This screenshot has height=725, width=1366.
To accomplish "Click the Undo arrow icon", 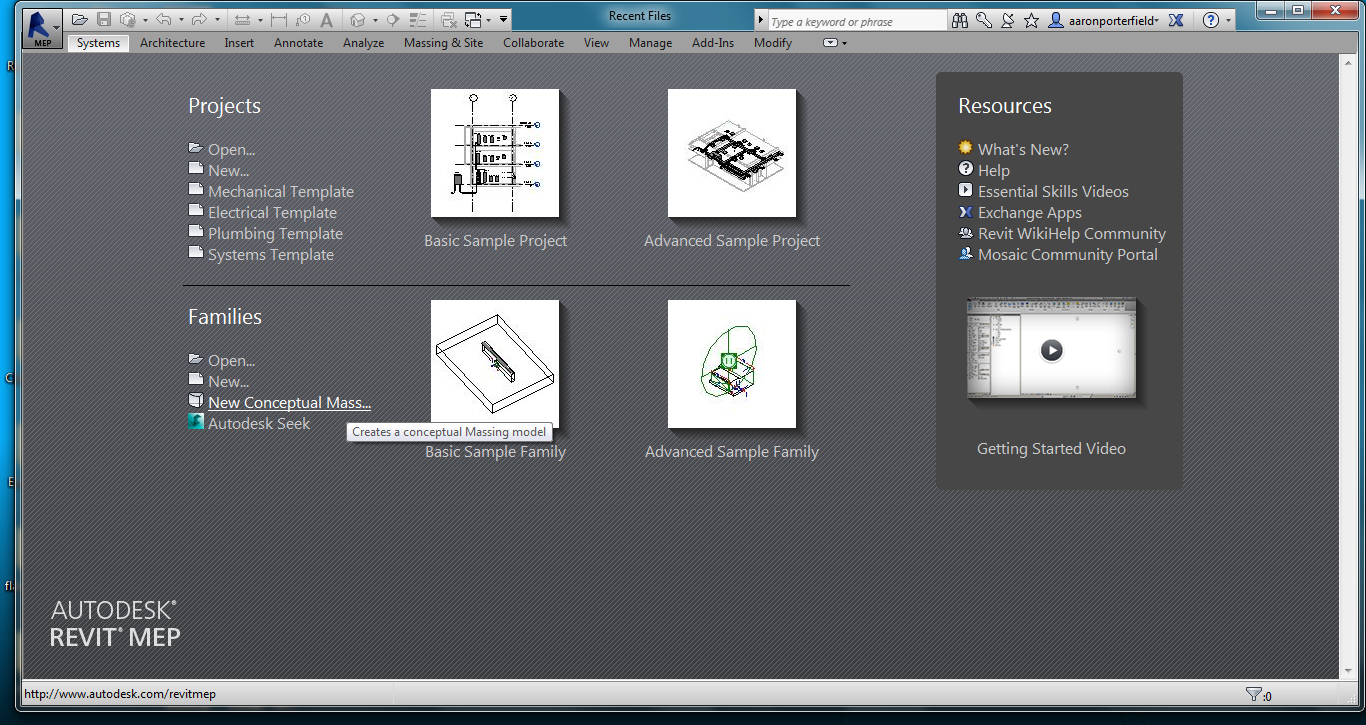I will pos(164,20).
